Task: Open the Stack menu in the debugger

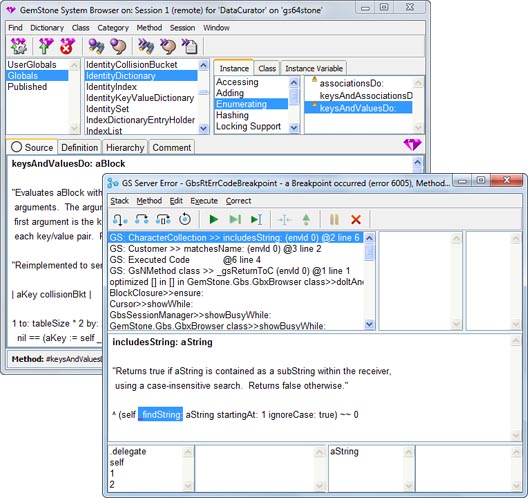Action: (120, 201)
